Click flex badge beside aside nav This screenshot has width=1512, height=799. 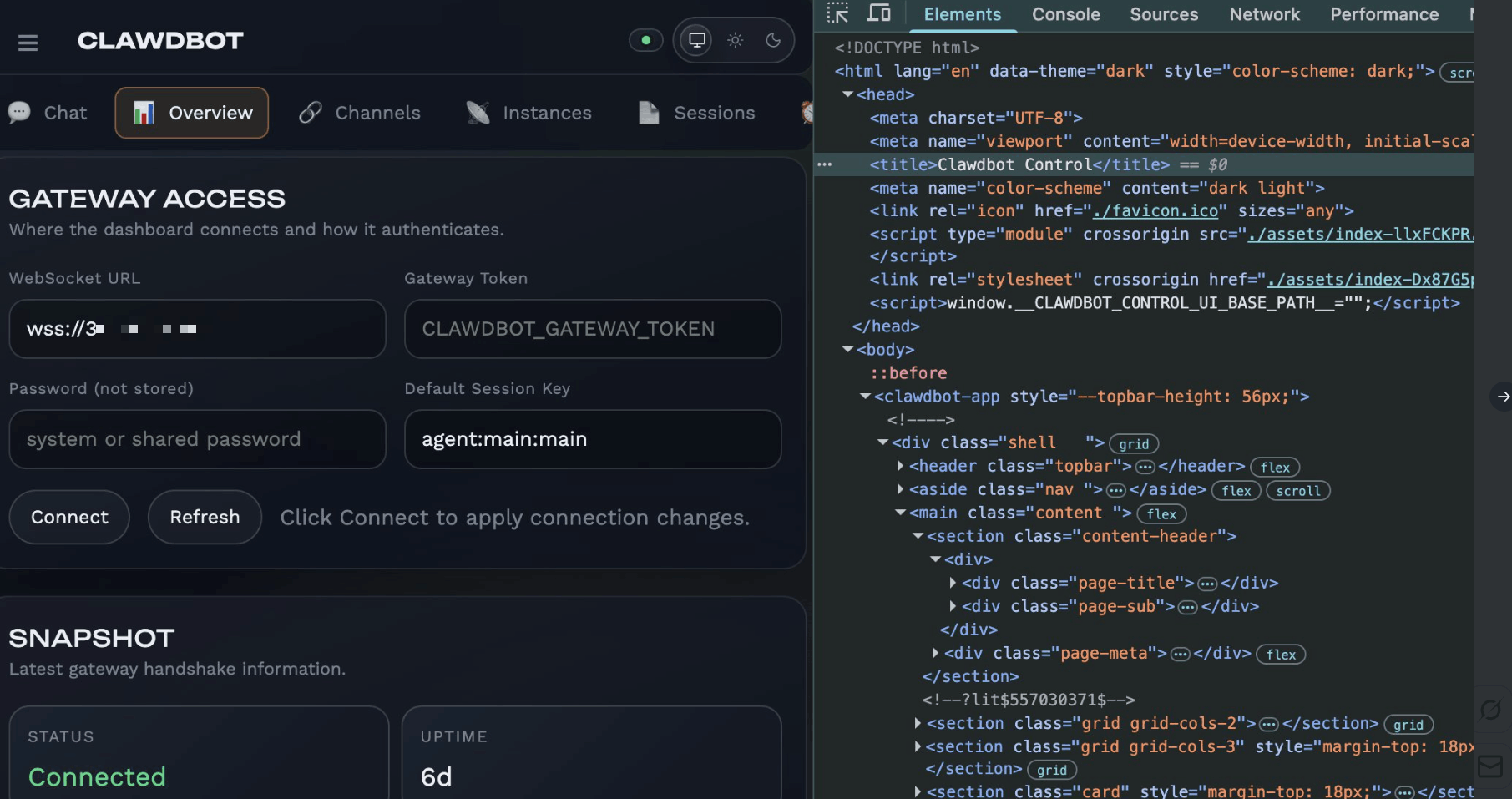pyautogui.click(x=1236, y=491)
